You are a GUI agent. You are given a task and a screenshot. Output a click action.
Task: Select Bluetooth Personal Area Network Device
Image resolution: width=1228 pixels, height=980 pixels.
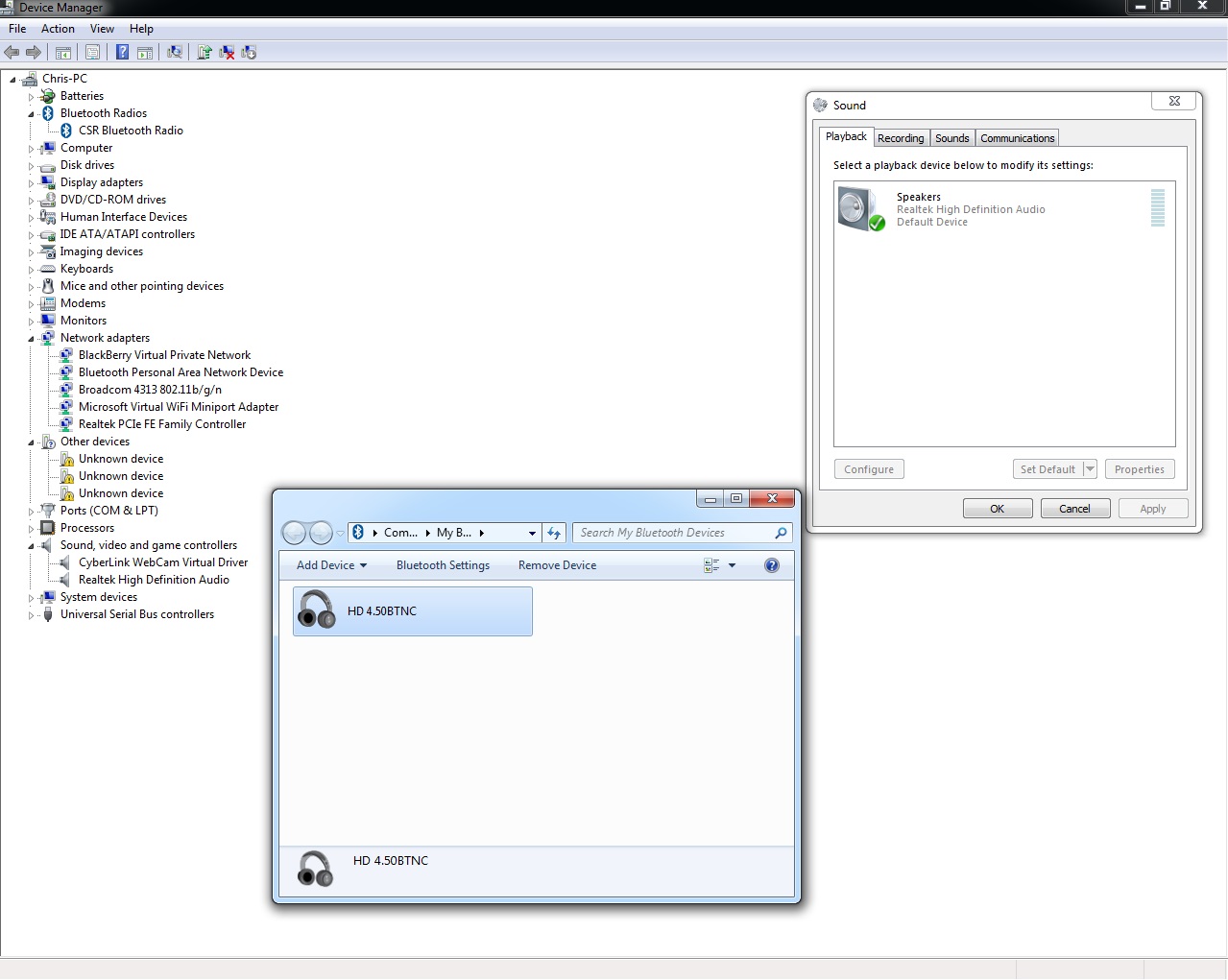[181, 372]
